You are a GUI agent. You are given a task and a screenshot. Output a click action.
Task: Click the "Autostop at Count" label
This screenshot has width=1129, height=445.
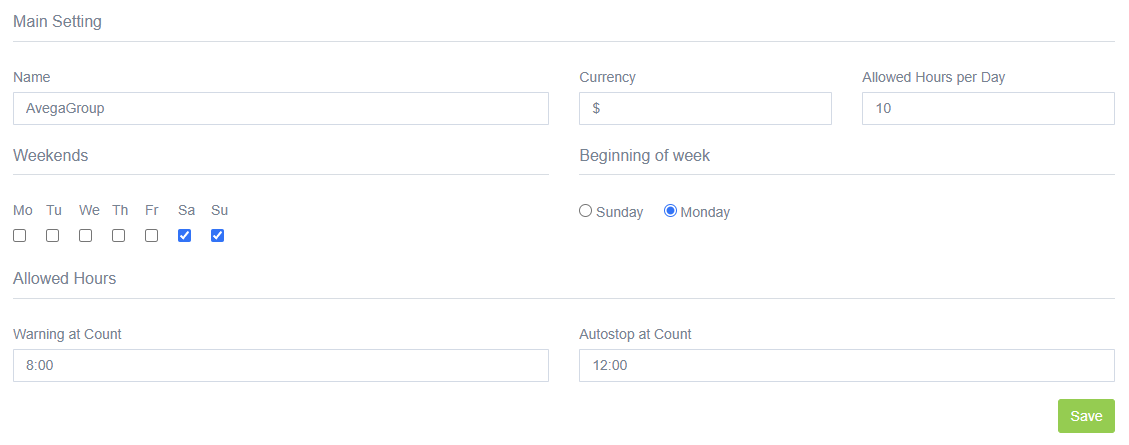click(635, 334)
